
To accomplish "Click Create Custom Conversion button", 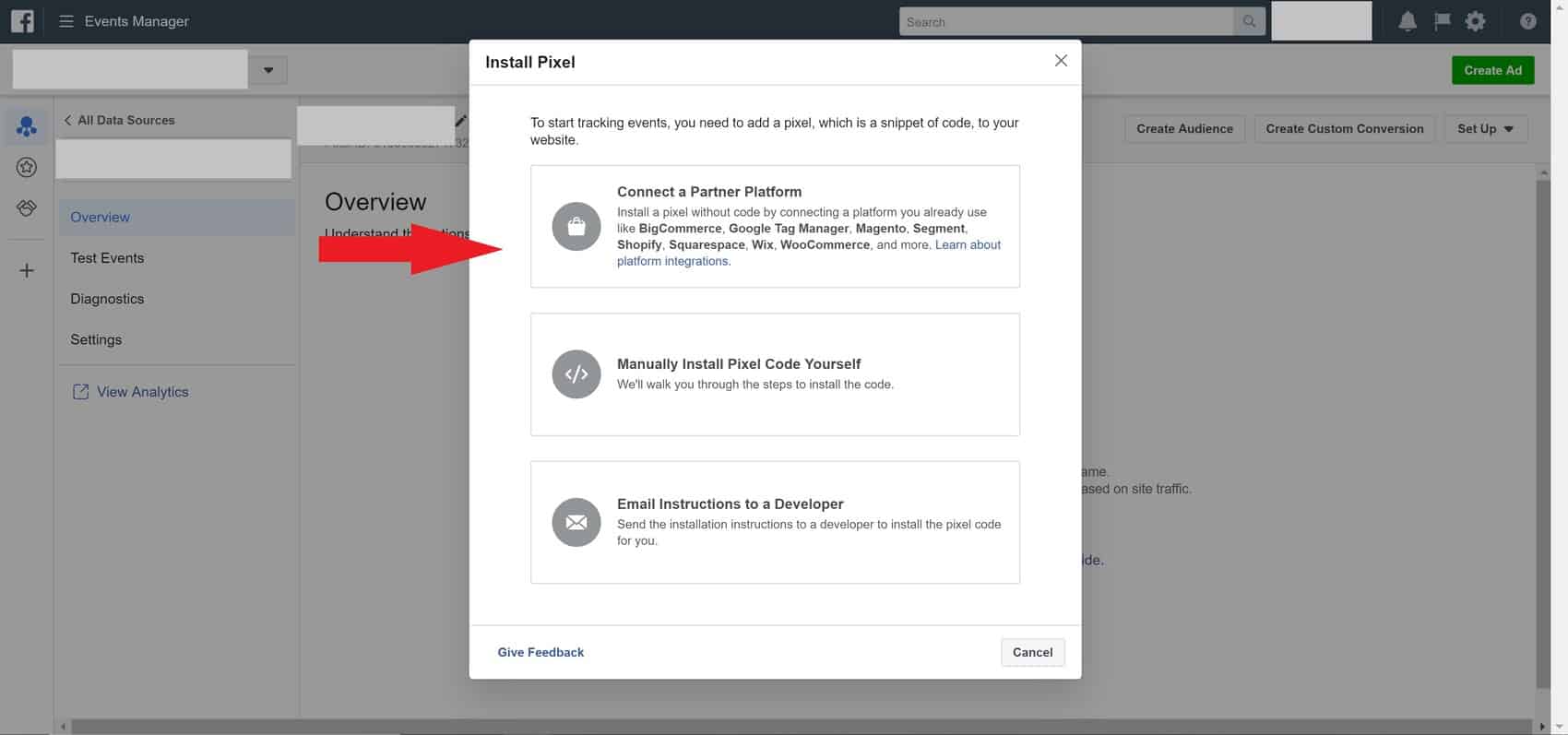I will pos(1344,129).
